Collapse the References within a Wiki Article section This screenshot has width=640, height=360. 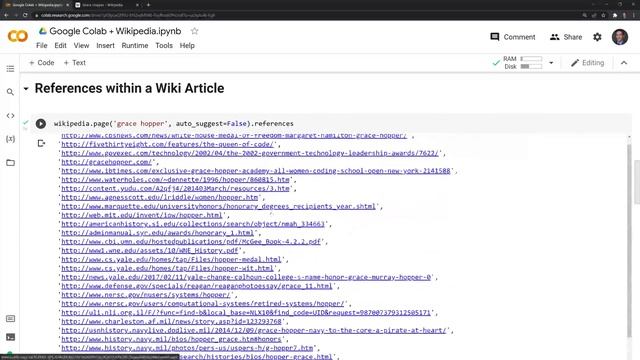click(x=26, y=89)
